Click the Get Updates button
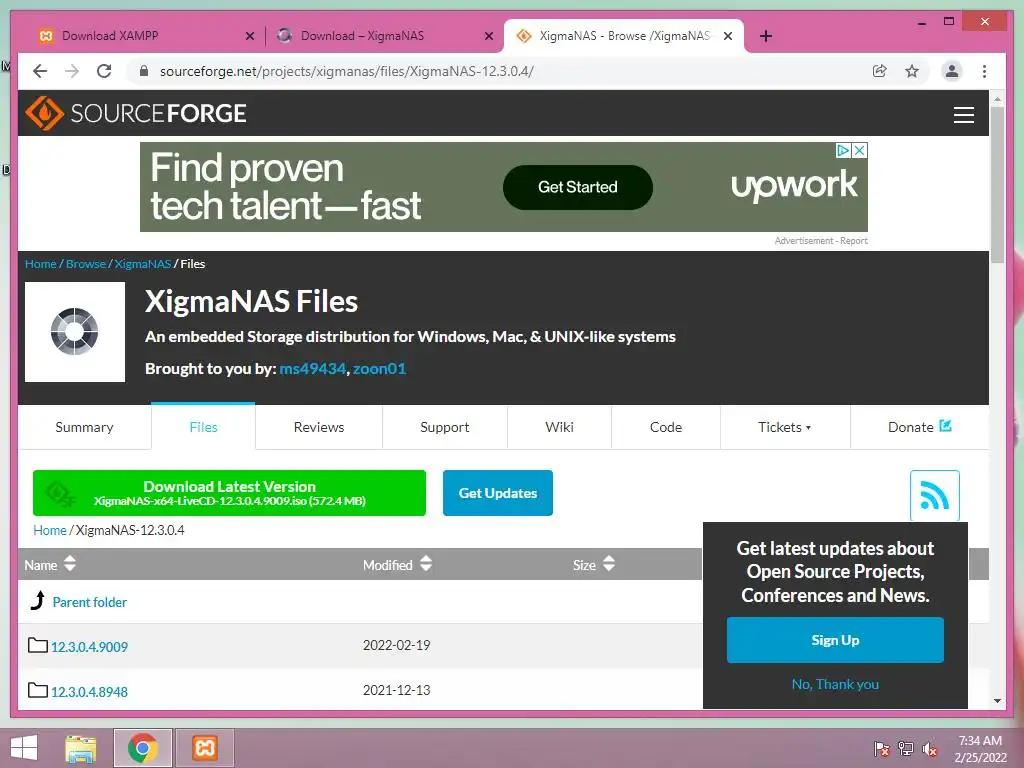 [x=498, y=493]
